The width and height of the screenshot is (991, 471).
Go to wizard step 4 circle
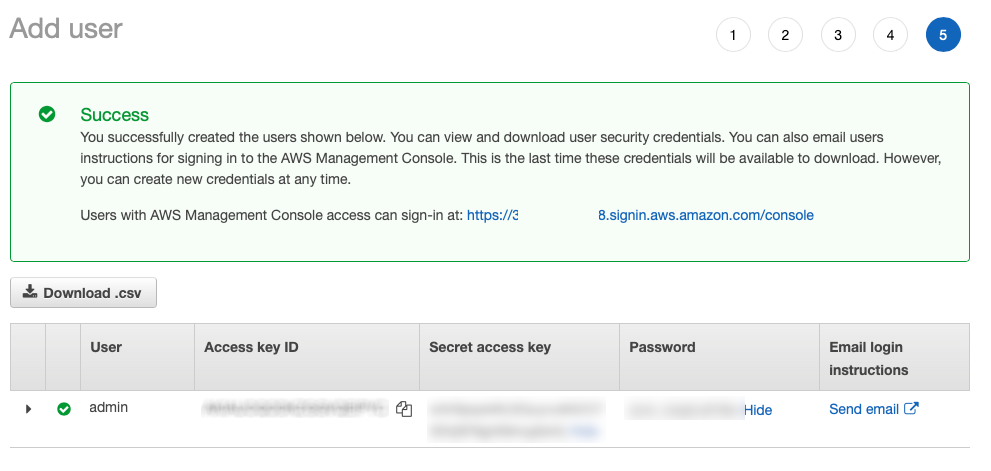tap(891, 35)
